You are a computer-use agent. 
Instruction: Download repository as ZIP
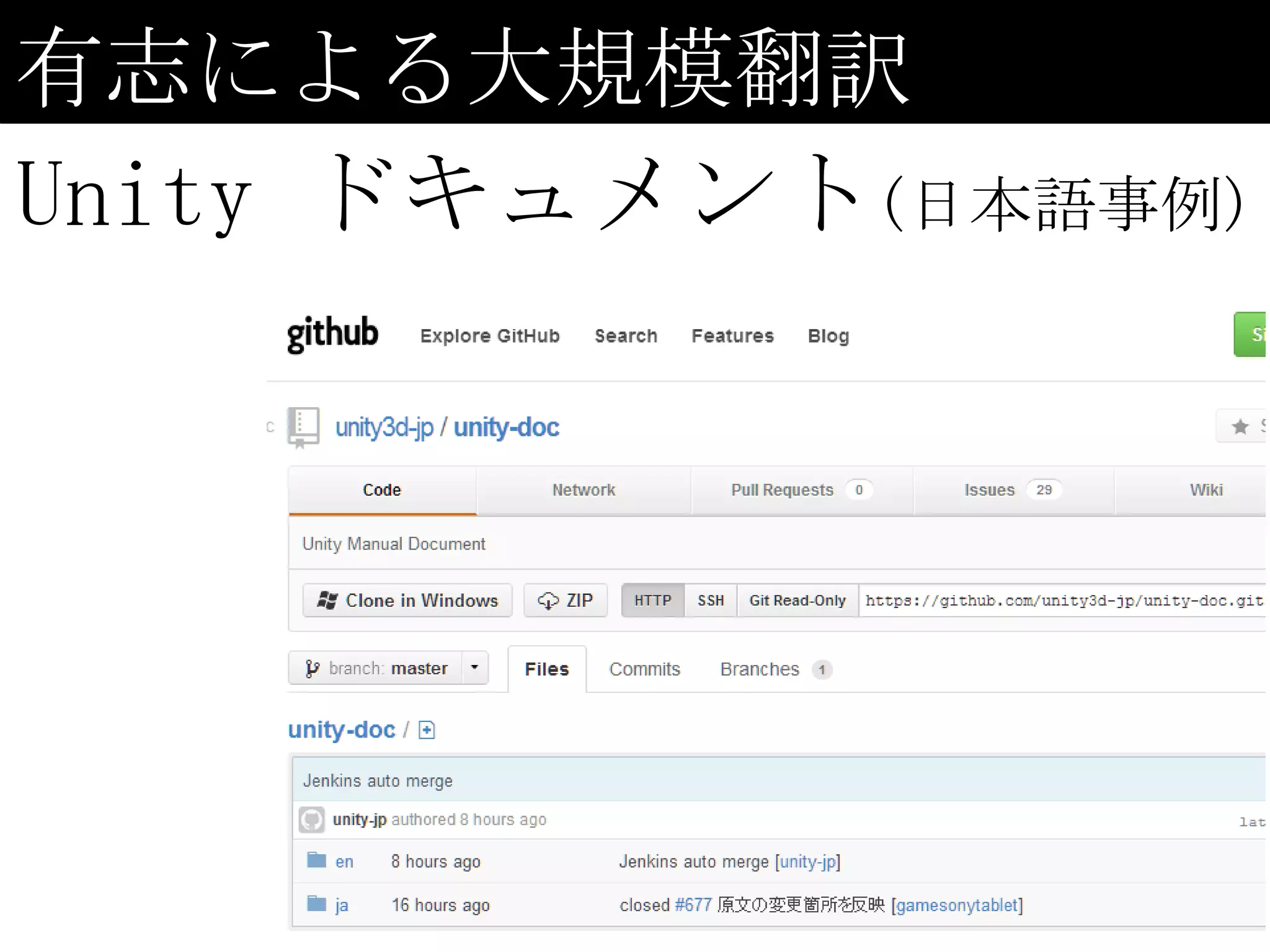point(566,601)
